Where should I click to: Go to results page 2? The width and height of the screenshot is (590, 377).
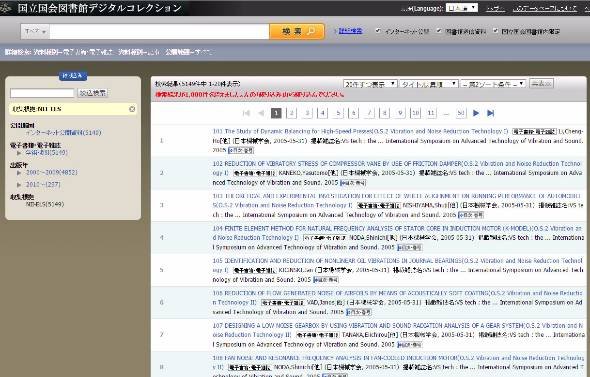tap(291, 113)
